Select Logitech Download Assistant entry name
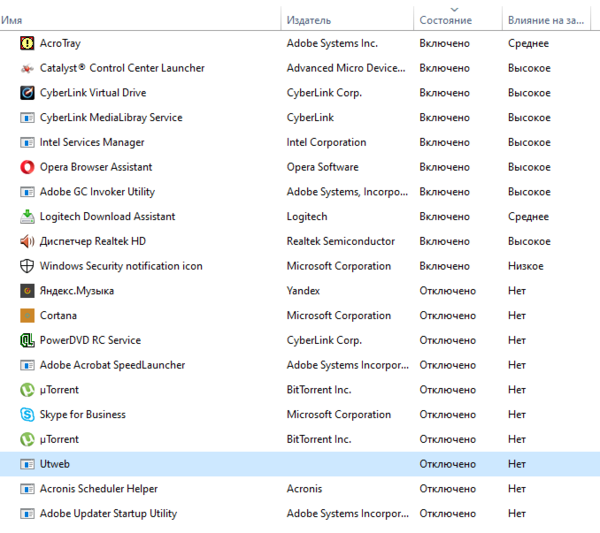600x533 pixels. click(x=107, y=217)
